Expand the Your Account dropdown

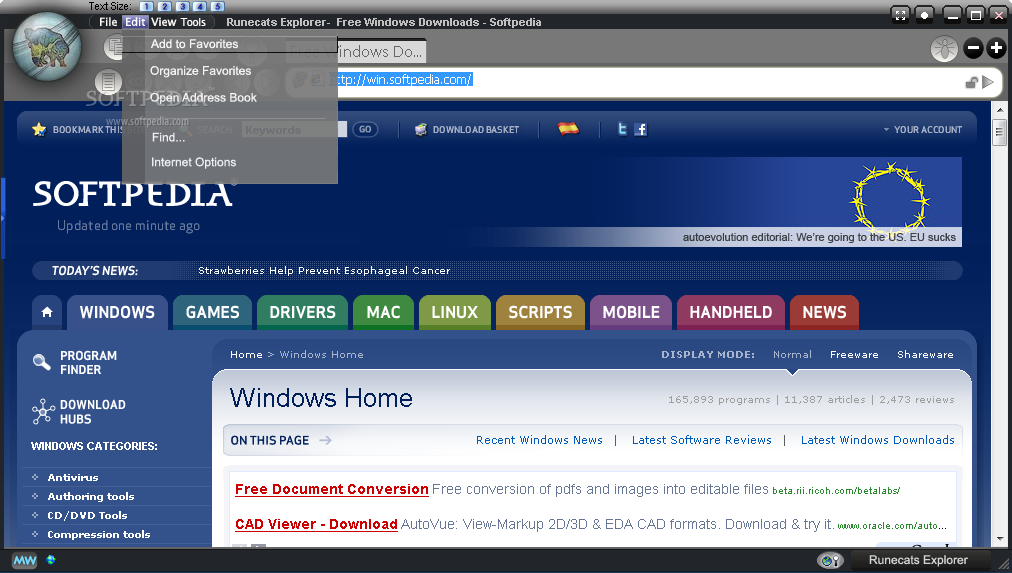tap(923, 130)
